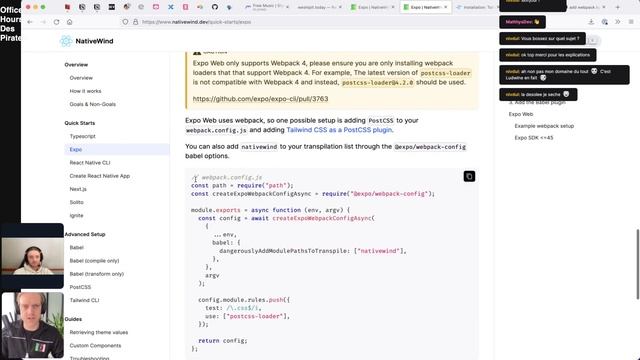Viewport: 640px width, 360px height.
Task: Switch to the Free Music tab
Action: click(267, 7)
